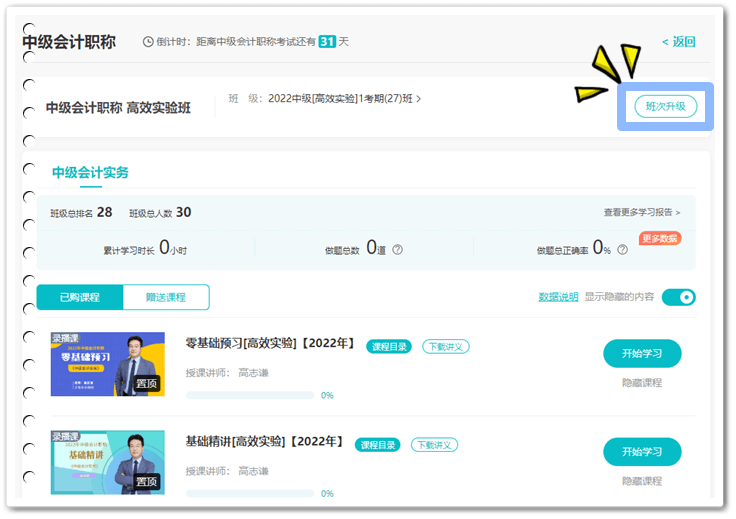Click the 零基础预习 course progress bar
The width and height of the screenshot is (736, 519).
click(249, 395)
